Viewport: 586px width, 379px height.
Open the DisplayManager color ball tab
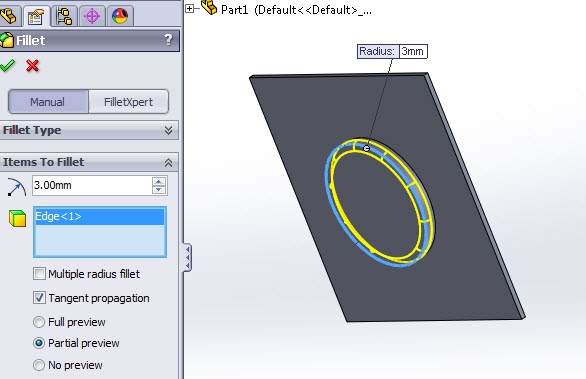tap(120, 16)
